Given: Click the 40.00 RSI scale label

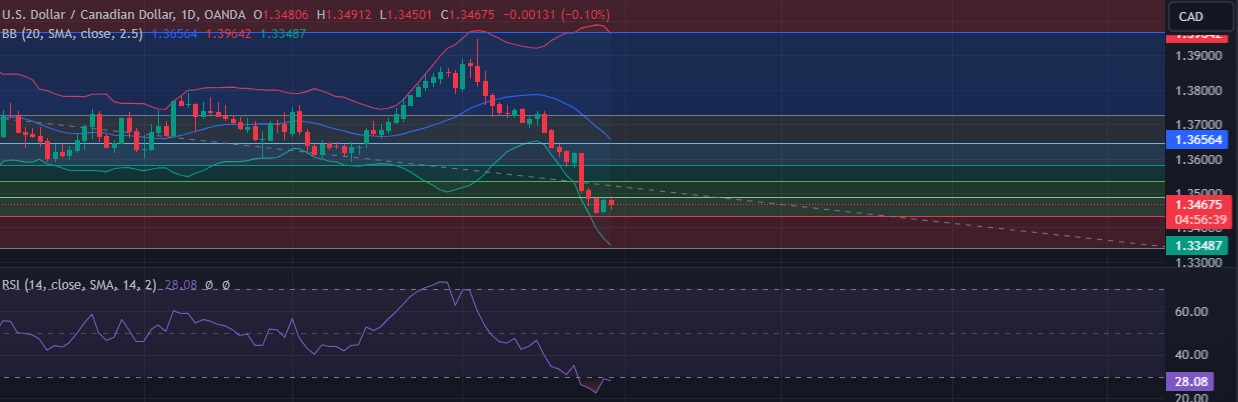Looking at the screenshot, I should pos(1190,355).
